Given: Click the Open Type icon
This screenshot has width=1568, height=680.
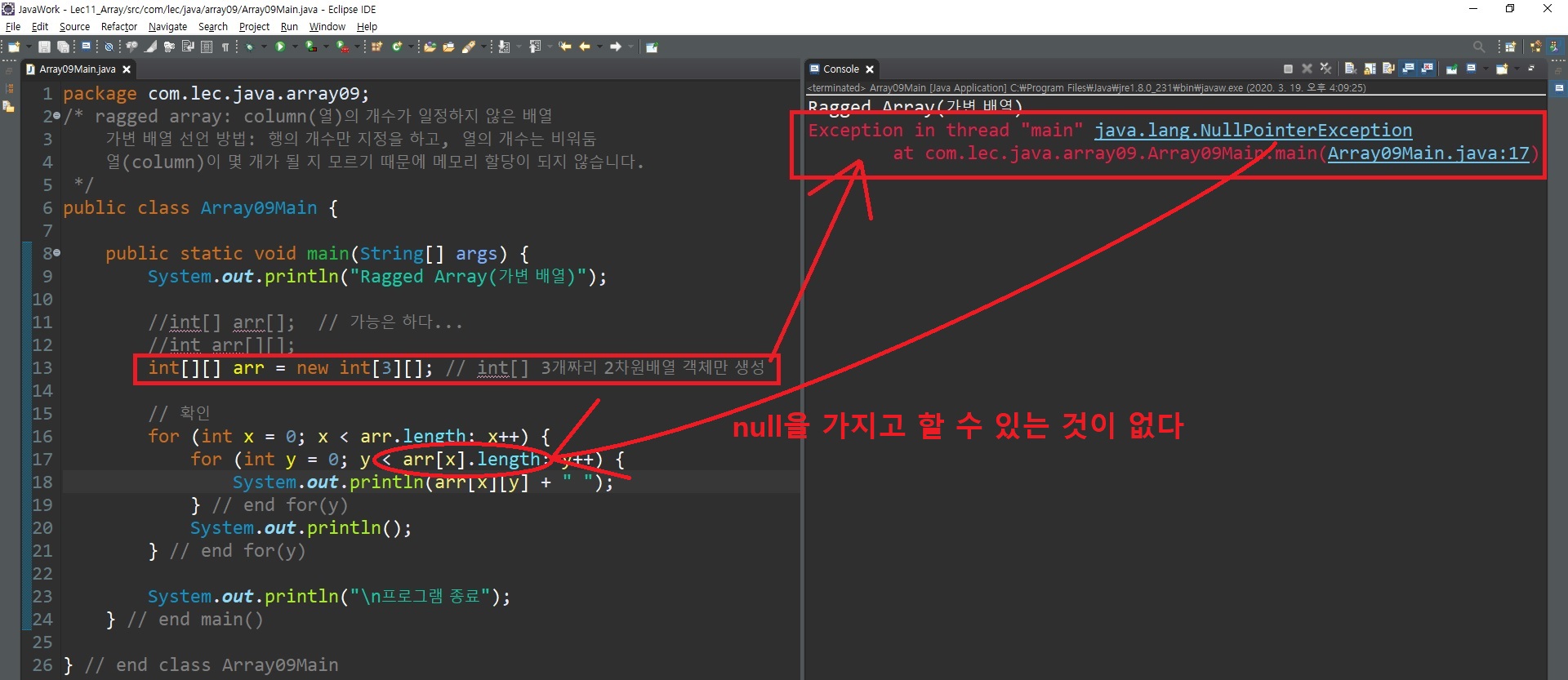Looking at the screenshot, I should (x=430, y=47).
